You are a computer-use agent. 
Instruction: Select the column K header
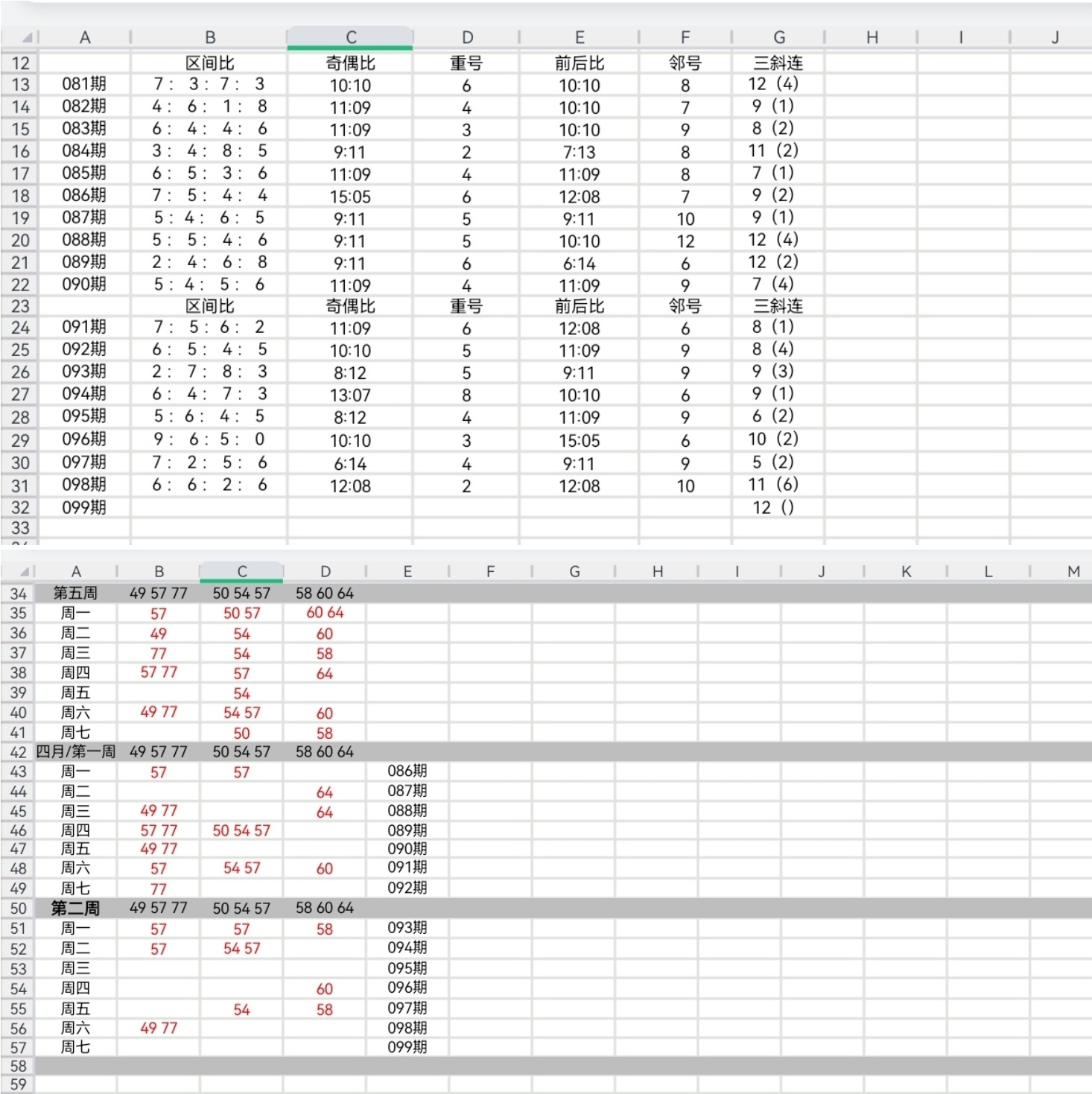coord(906,571)
